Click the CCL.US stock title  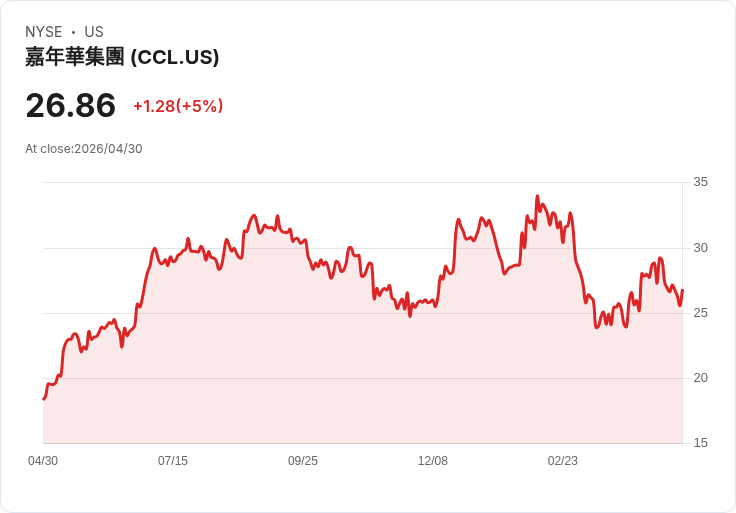pyautogui.click(x=122, y=57)
